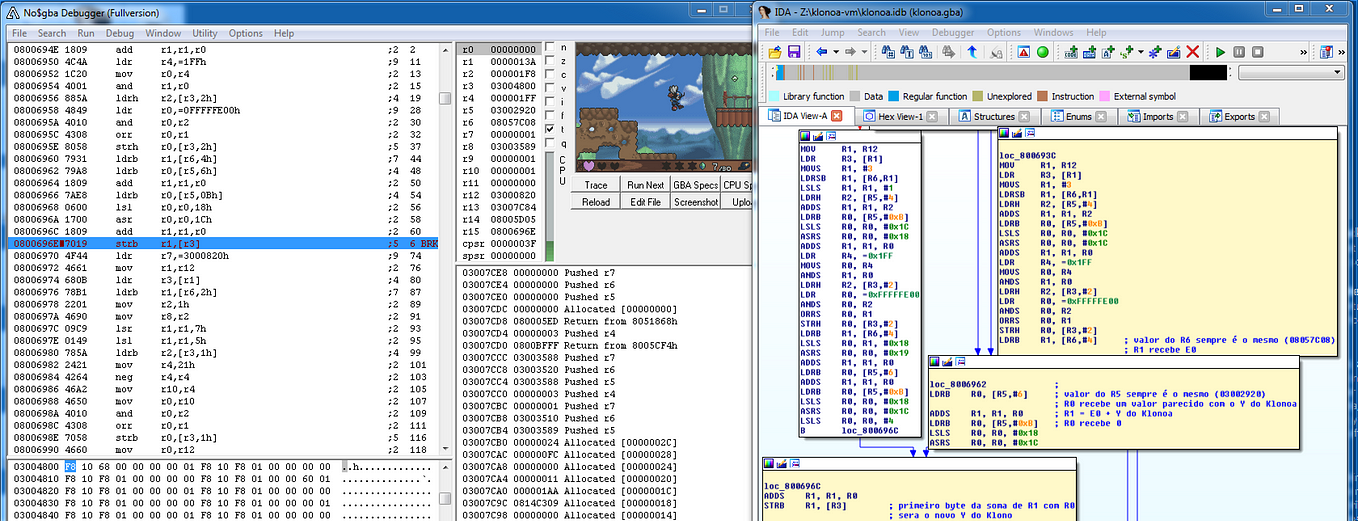The height and width of the screenshot is (521, 1358).
Task: Click the red X delete icon in IDA
Action: [1193, 51]
